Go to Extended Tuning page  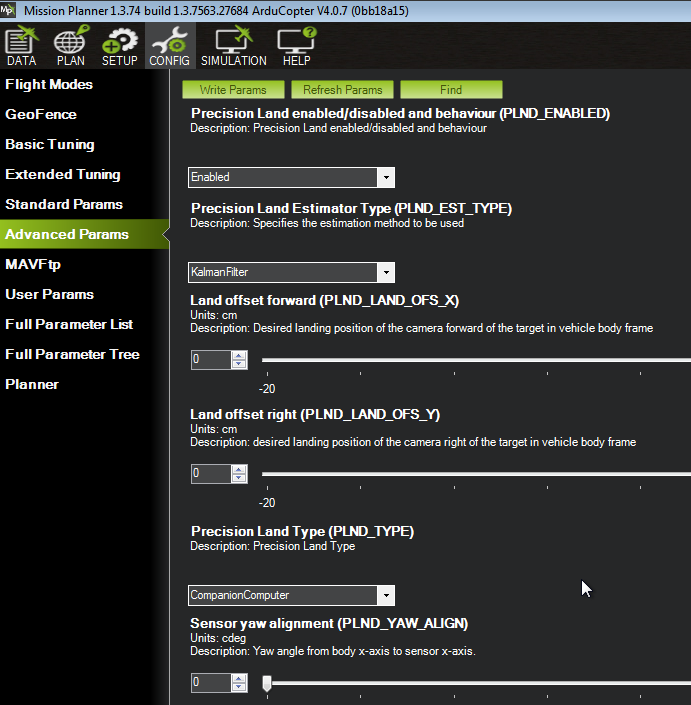pyautogui.click(x=62, y=174)
